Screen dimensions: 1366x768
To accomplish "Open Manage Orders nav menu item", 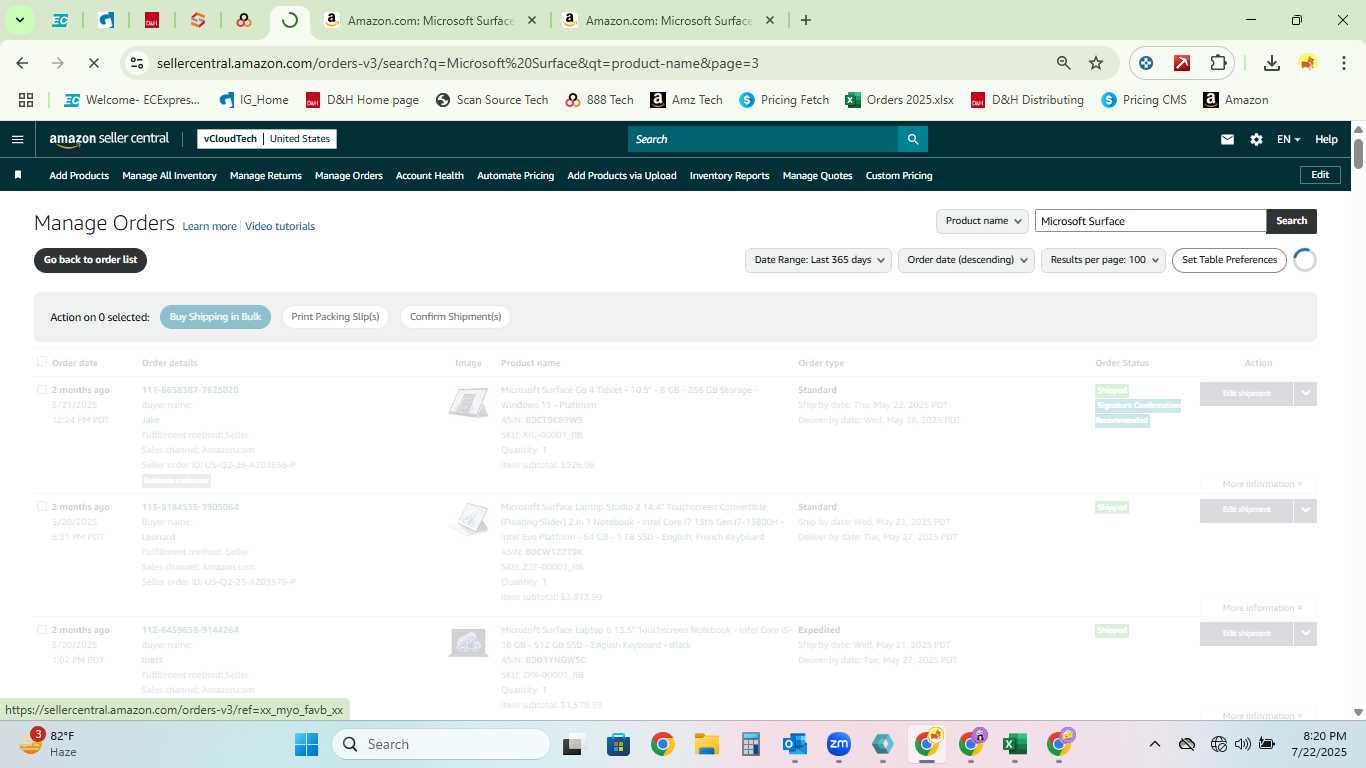I will pos(349,175).
